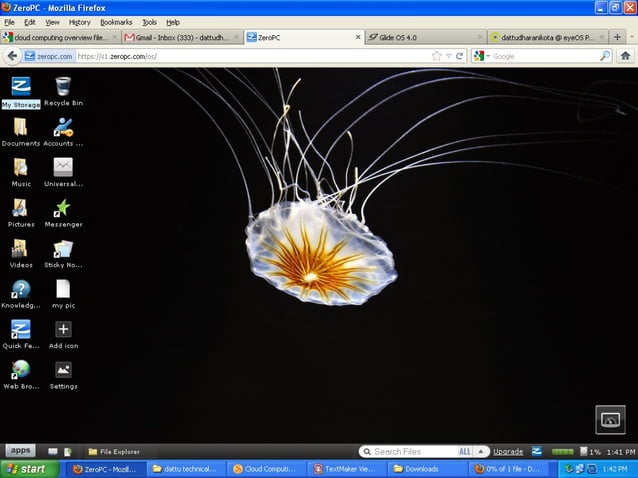This screenshot has height=478, width=638.
Task: Open the Web Browser desktop icon
Action: [20, 370]
